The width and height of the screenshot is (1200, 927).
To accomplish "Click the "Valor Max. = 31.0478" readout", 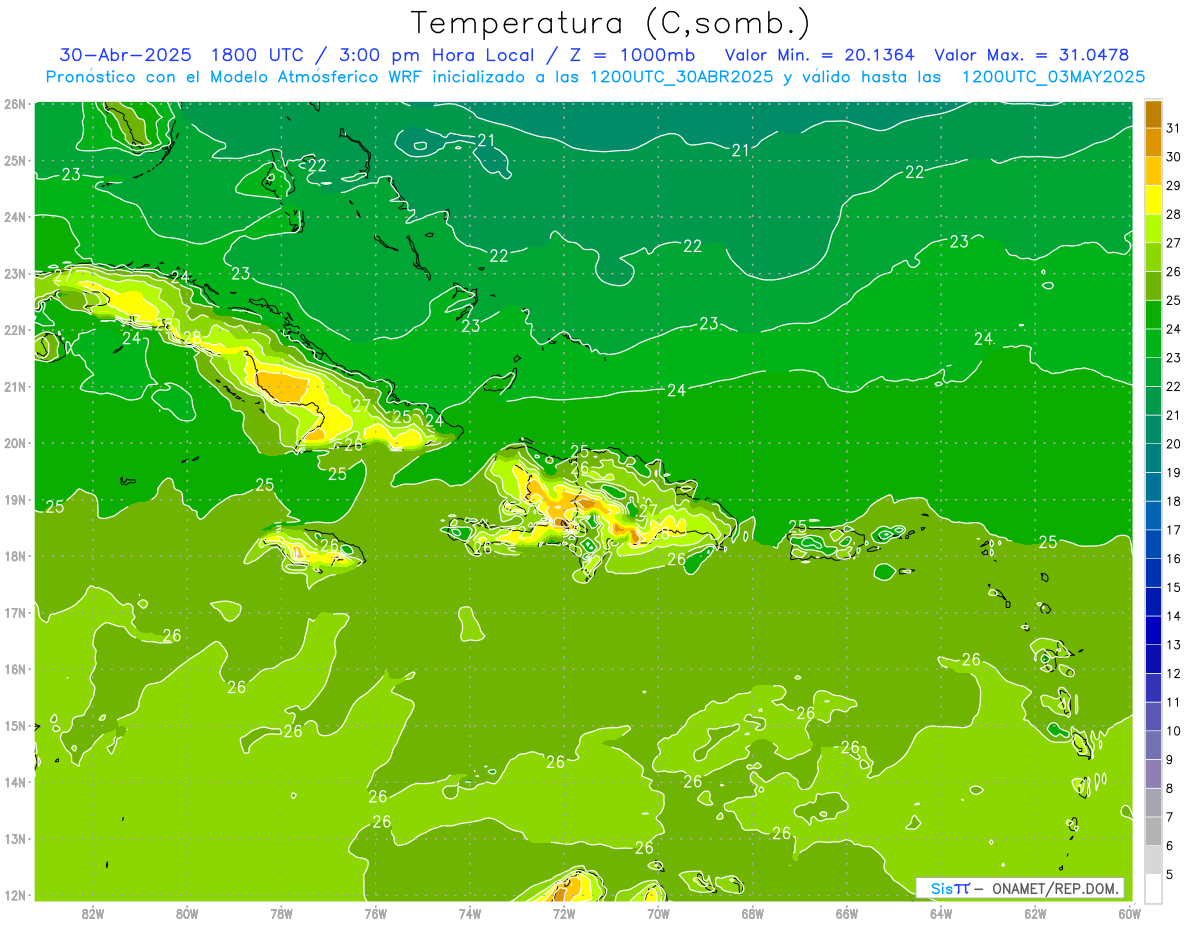I will pos(1032,55).
